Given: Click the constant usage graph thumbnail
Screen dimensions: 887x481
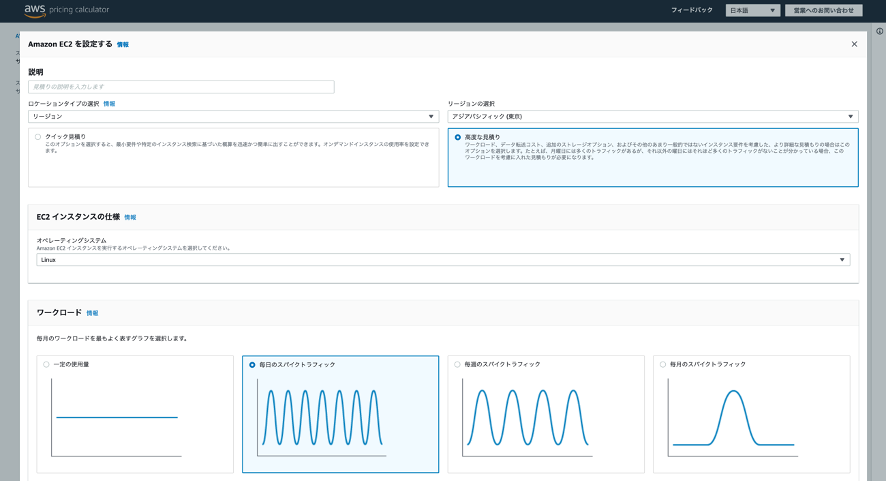Looking at the screenshot, I should pyautogui.click(x=117, y=418).
